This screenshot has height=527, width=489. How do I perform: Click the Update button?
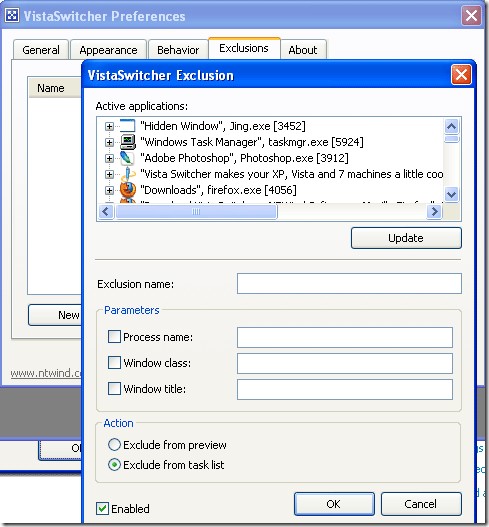pyautogui.click(x=406, y=238)
